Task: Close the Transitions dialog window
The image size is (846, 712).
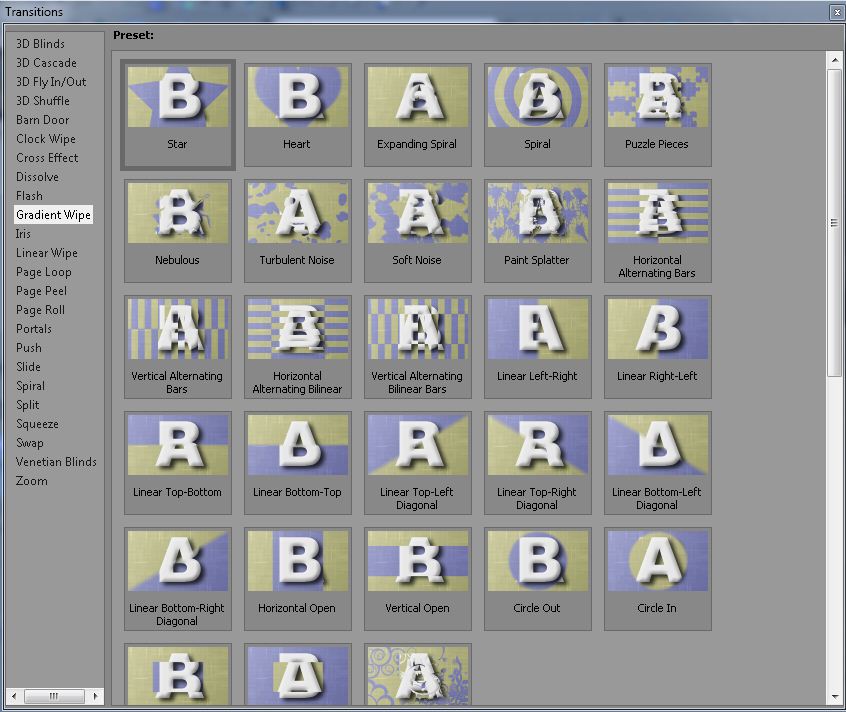Action: 837,12
